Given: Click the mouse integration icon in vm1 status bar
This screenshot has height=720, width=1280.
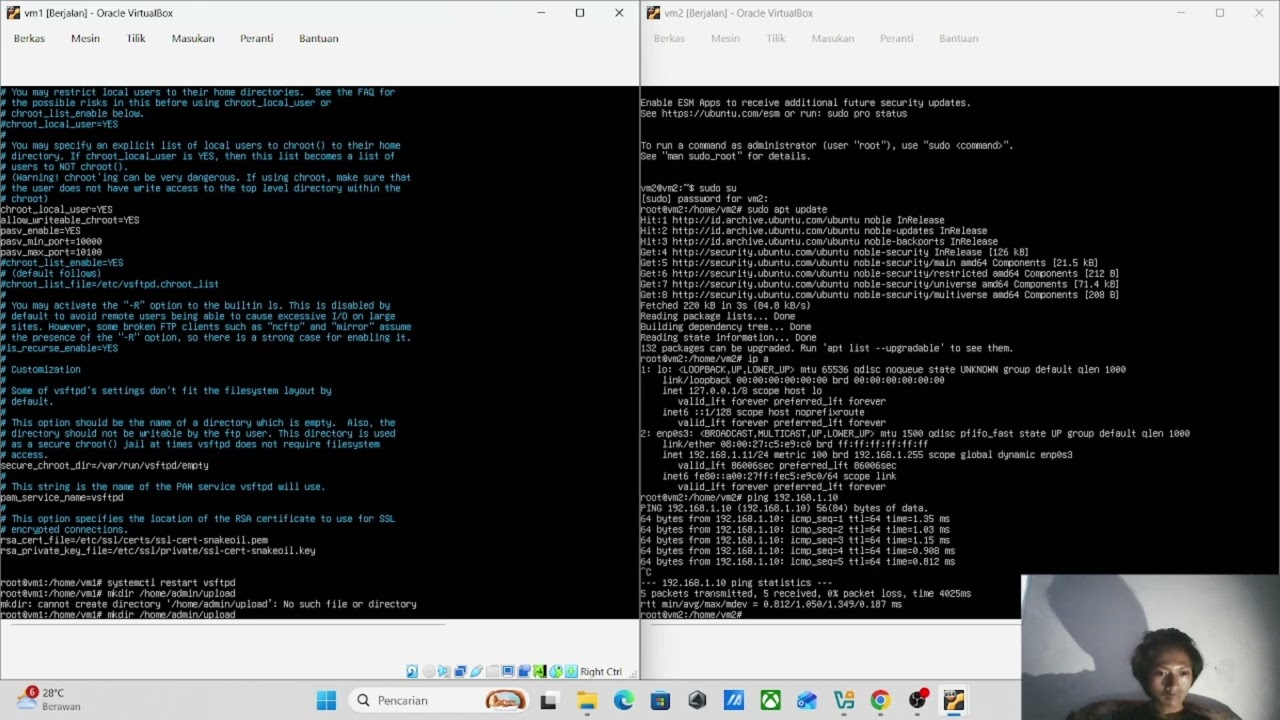Looking at the screenshot, I should (x=556, y=672).
